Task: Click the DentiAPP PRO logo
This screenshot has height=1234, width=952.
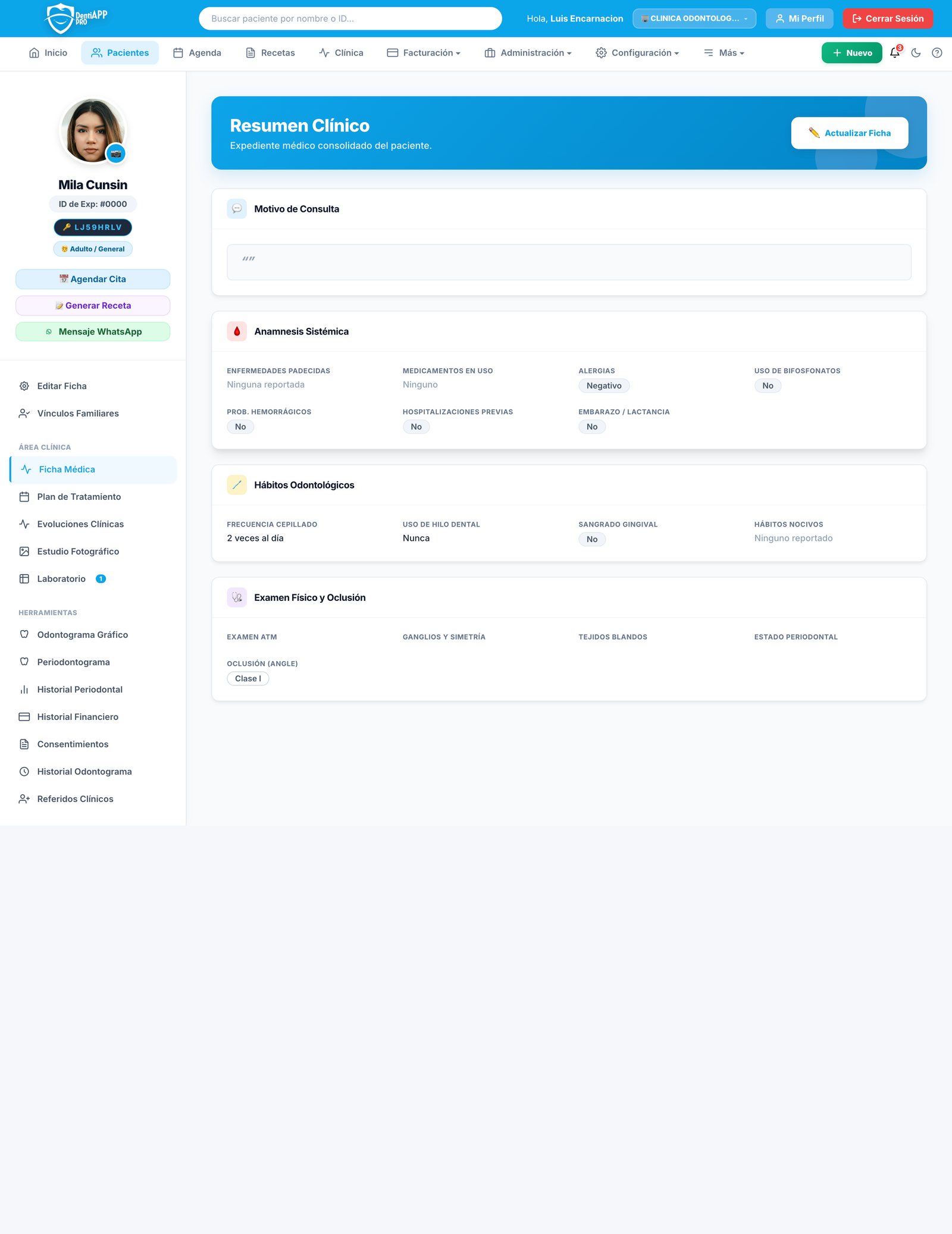Action: click(x=76, y=18)
